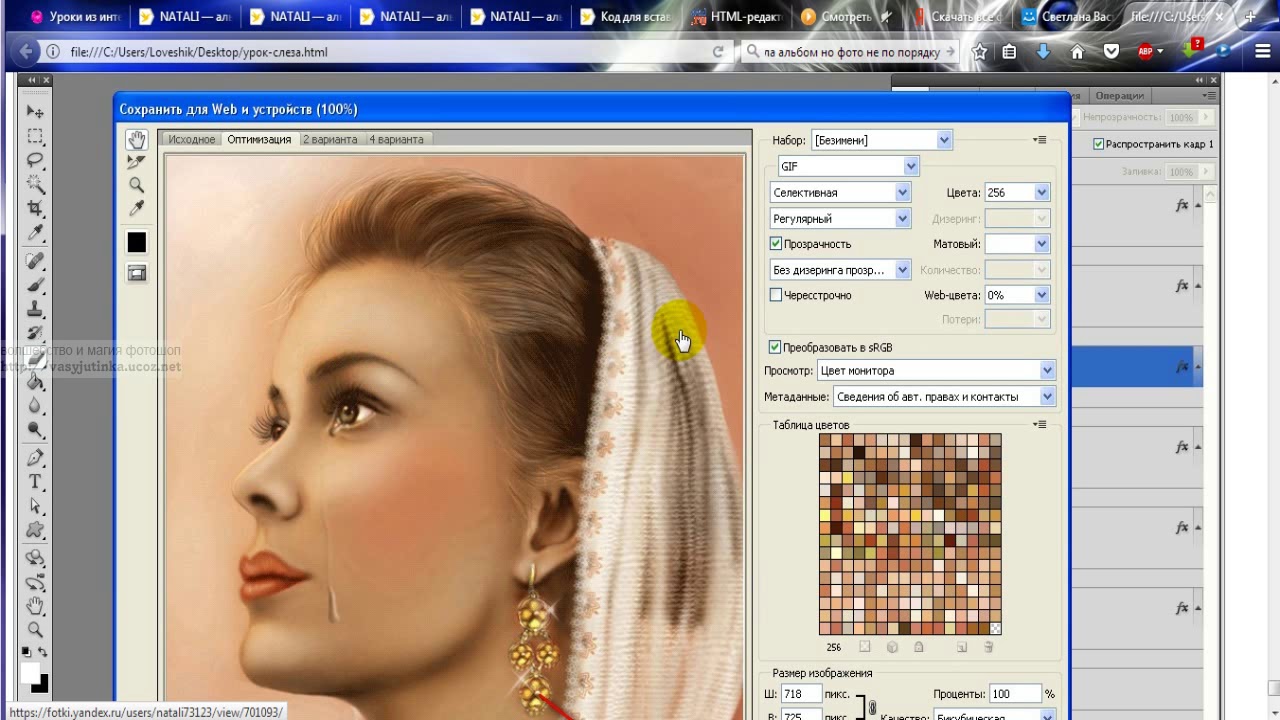Click the browser home icon

click(x=1077, y=52)
